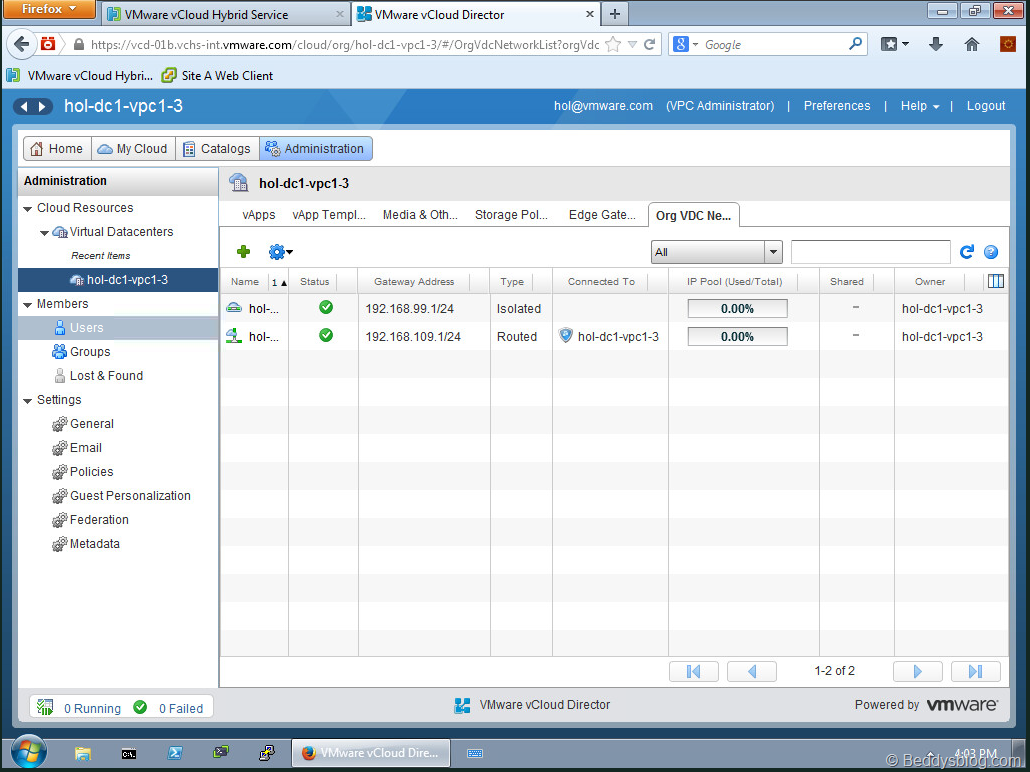Go to the previous page of results
1030x772 pixels.
(752, 671)
